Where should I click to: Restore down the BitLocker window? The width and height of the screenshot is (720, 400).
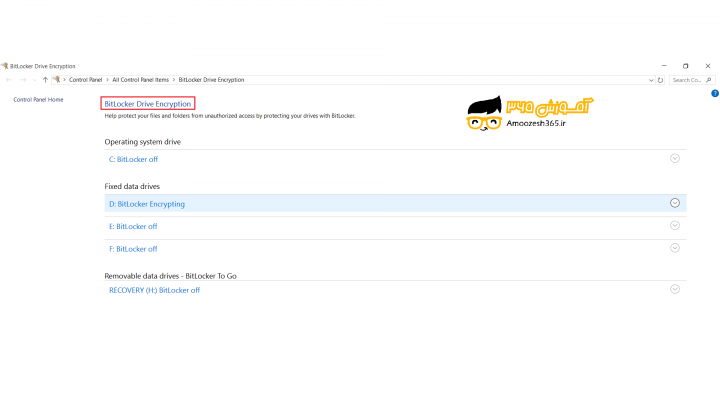[x=686, y=66]
